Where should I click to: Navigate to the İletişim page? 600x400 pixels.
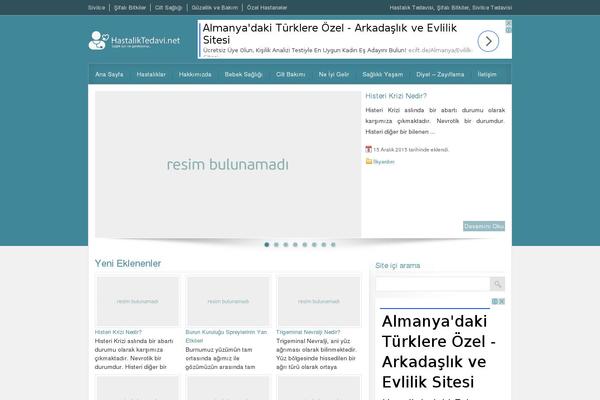tap(486, 75)
